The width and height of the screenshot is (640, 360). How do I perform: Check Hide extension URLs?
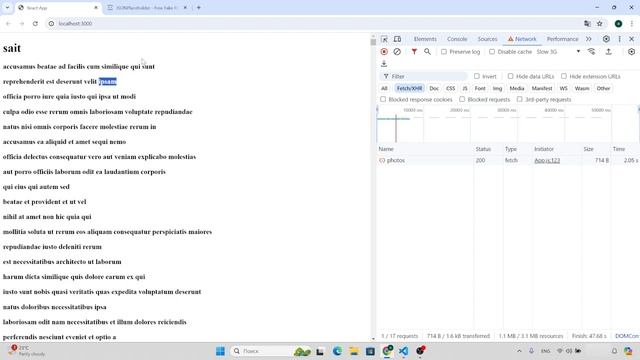point(564,76)
